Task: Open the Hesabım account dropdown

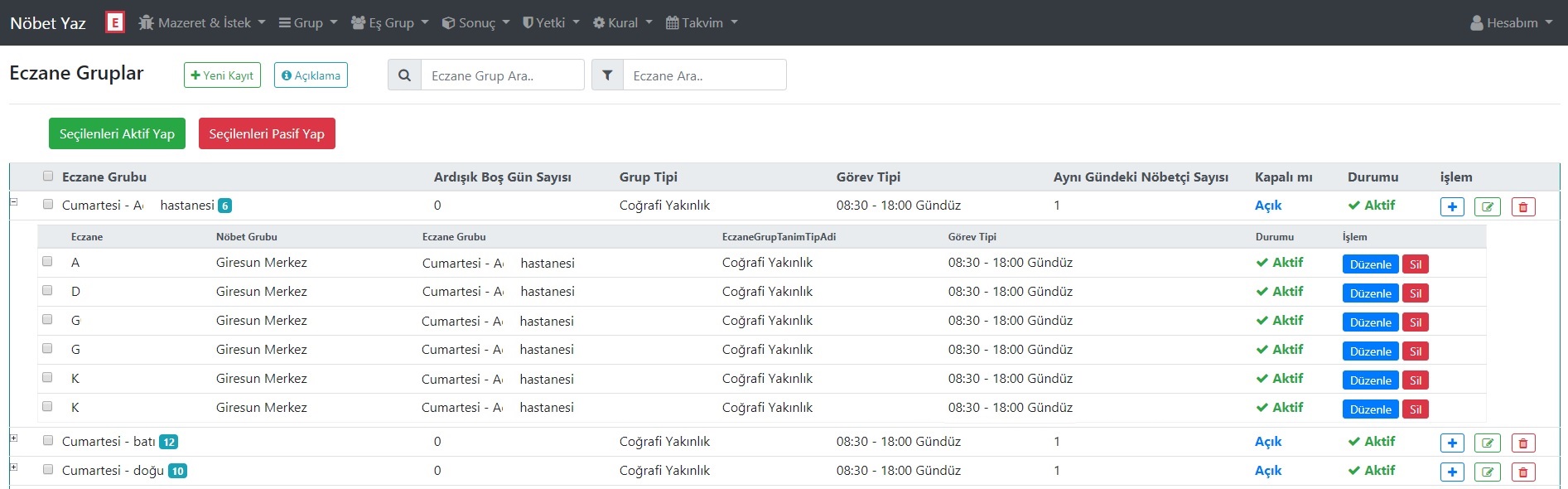Action: [x=1511, y=23]
